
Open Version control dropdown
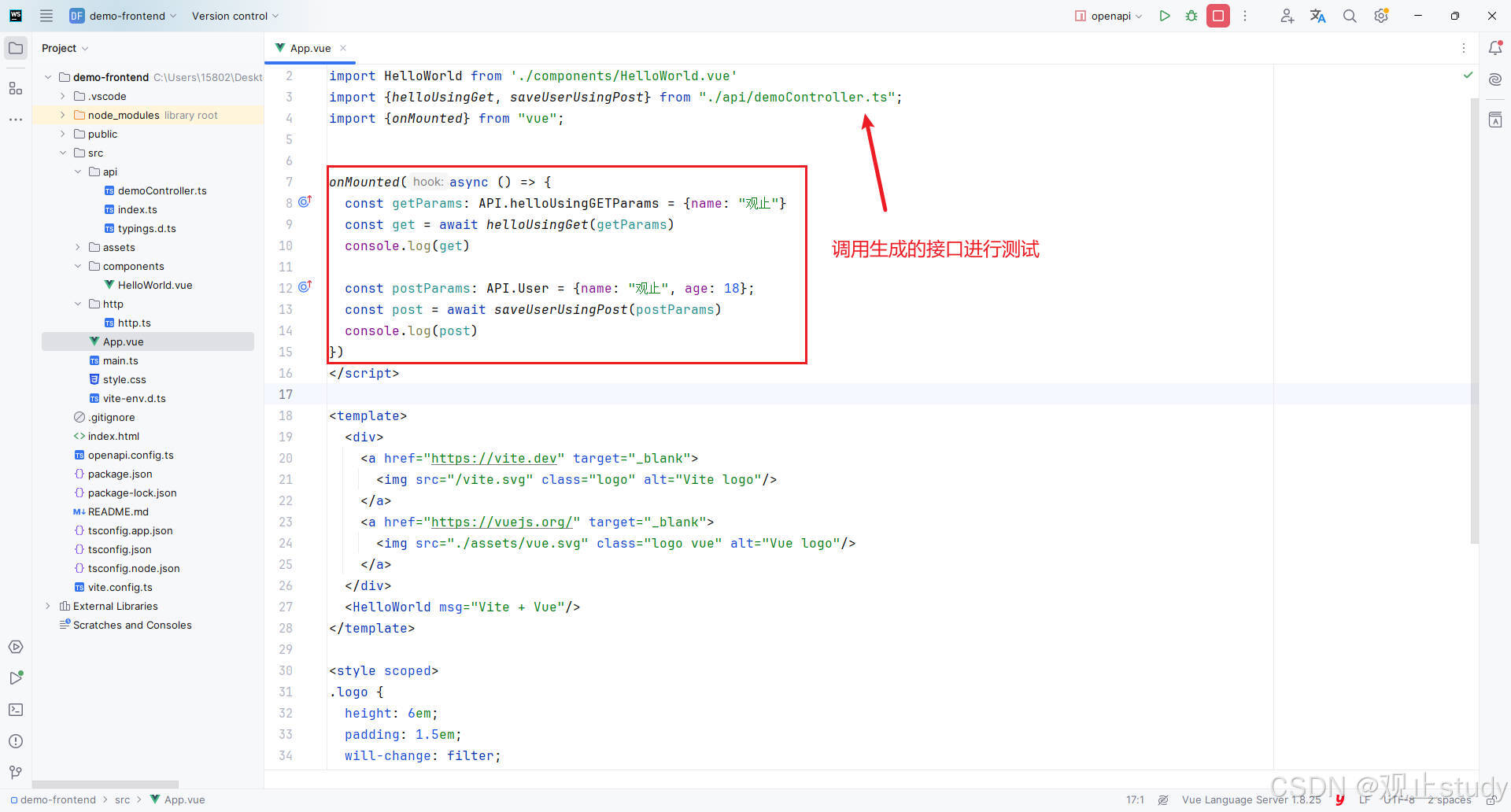tap(235, 16)
